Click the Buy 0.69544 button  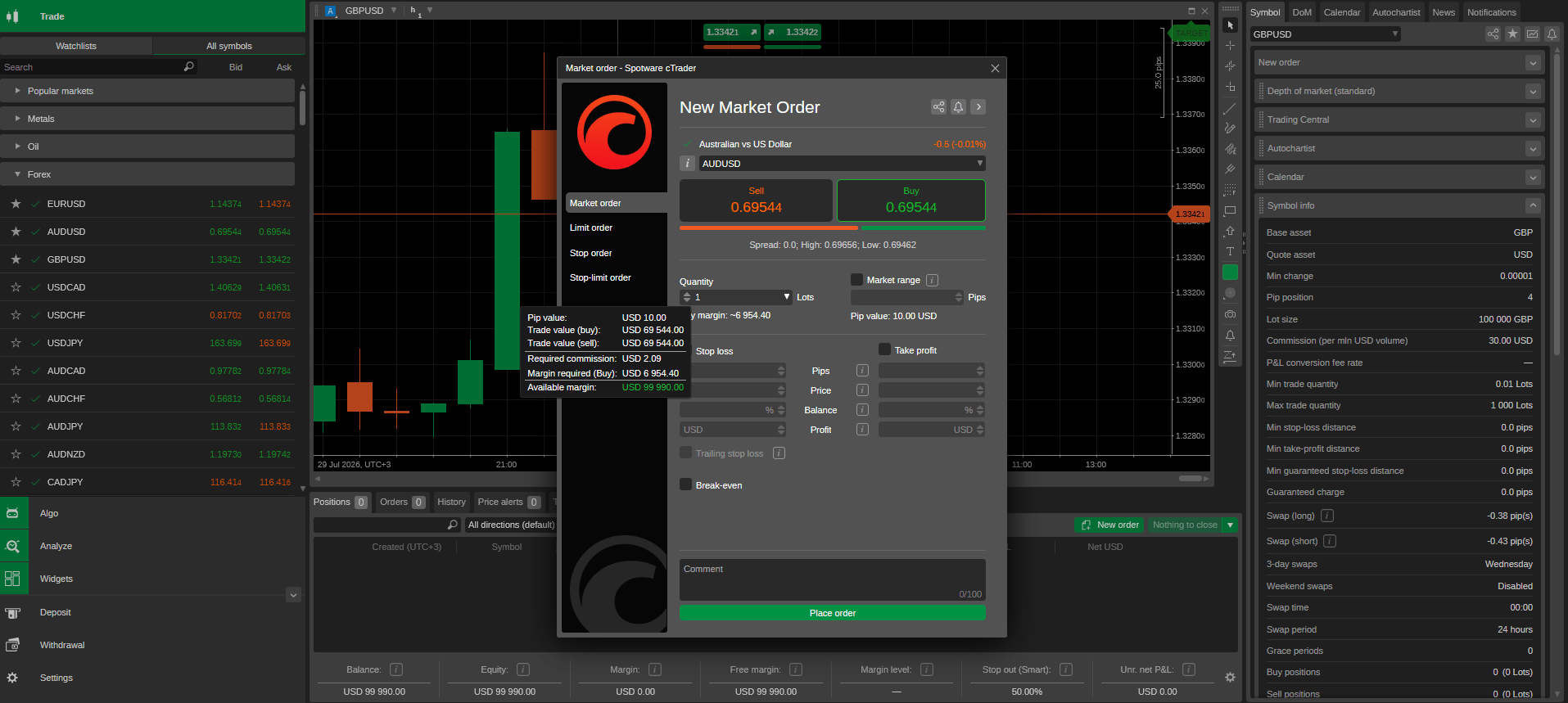click(911, 201)
